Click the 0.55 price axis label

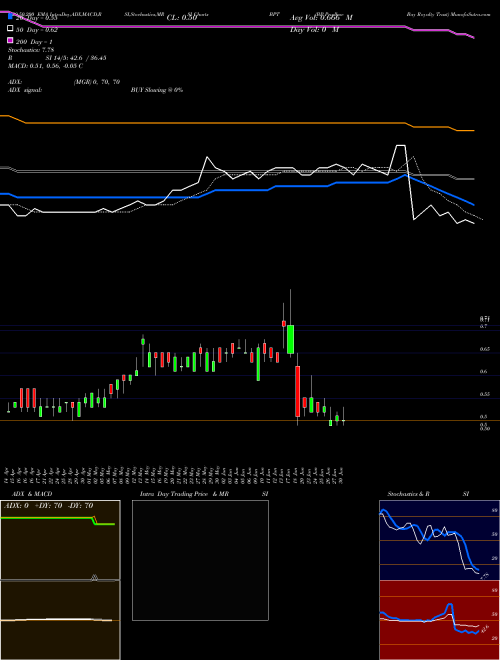coord(484,394)
